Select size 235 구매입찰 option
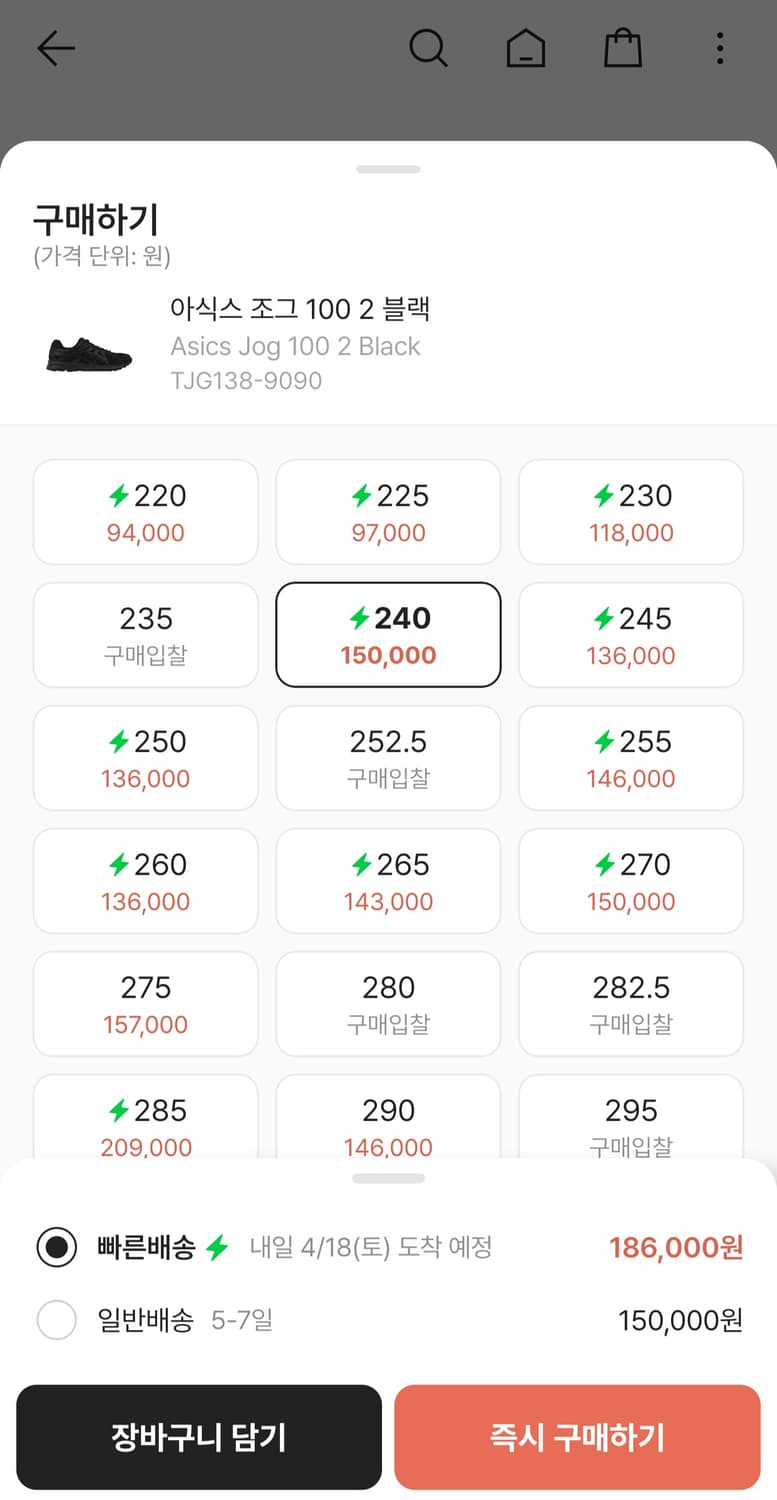Screen dimensions: 777x1500 tap(146, 635)
